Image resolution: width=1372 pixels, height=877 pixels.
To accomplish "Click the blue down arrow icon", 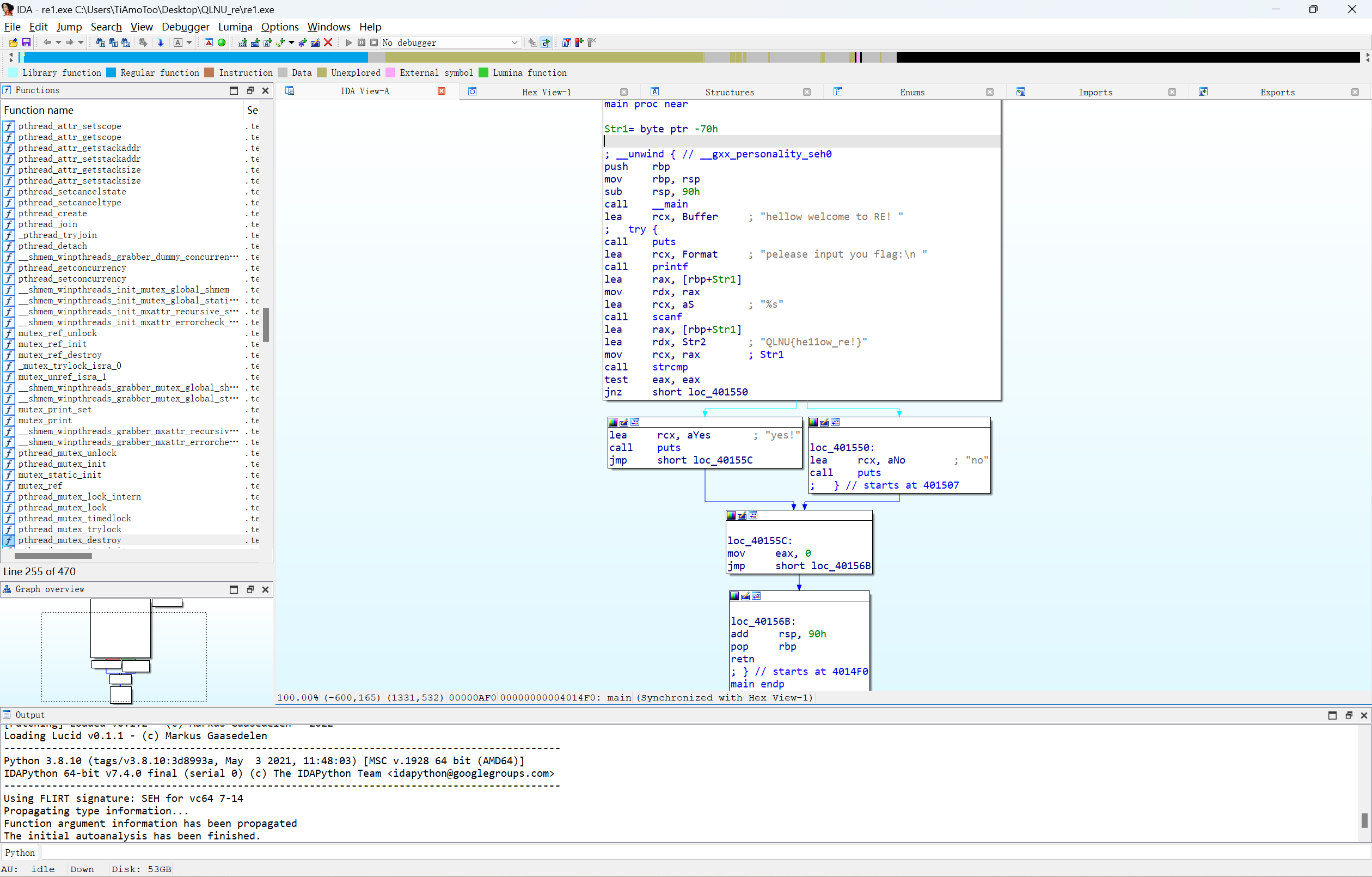I will pyautogui.click(x=161, y=42).
